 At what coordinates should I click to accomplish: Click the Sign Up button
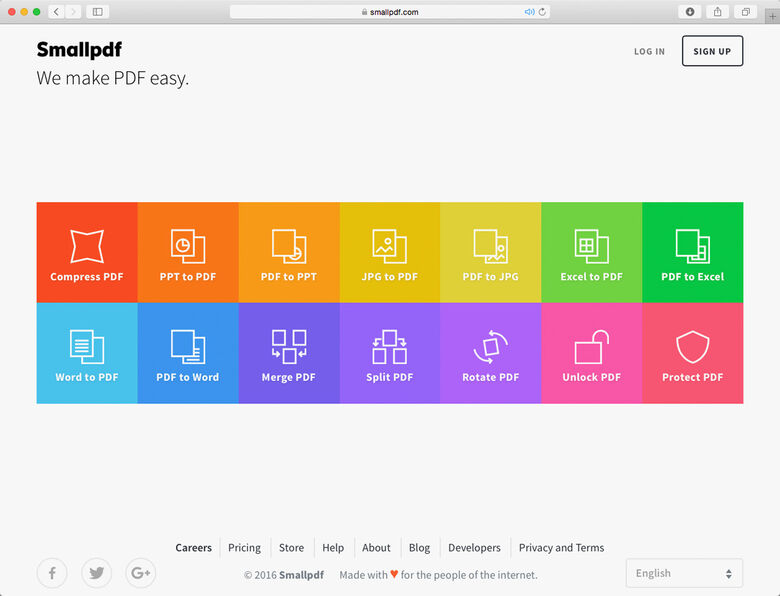point(712,51)
